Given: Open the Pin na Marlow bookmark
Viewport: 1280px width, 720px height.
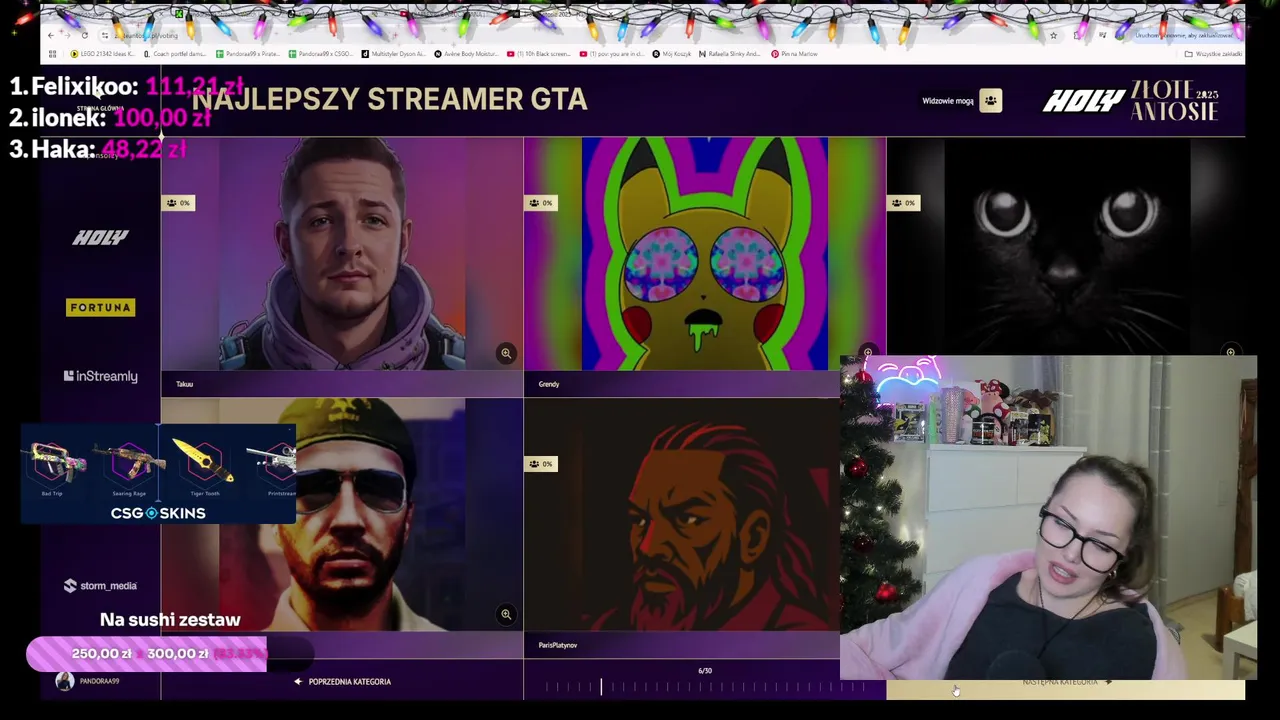Looking at the screenshot, I should tap(795, 54).
